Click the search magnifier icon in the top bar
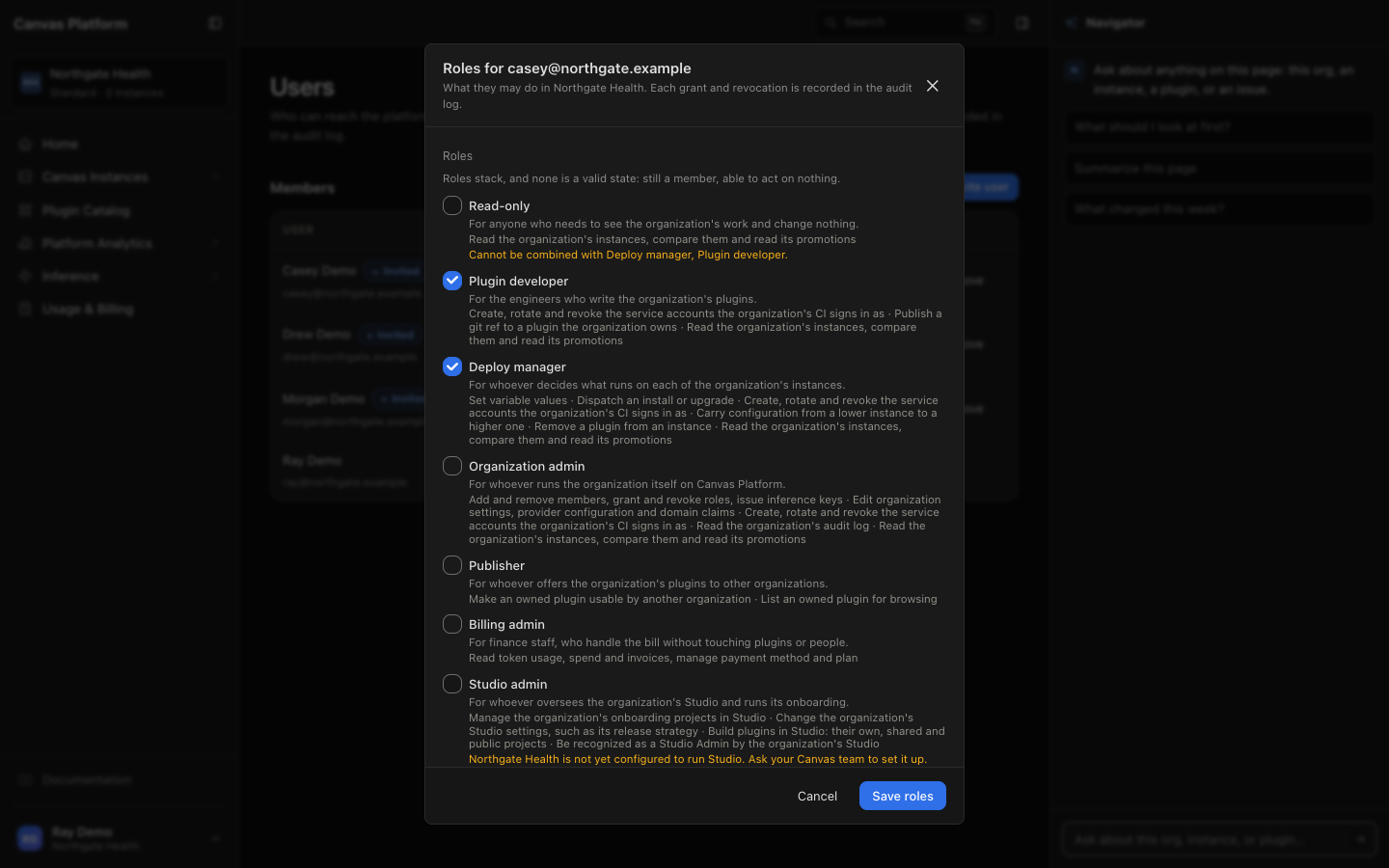 [x=831, y=22]
